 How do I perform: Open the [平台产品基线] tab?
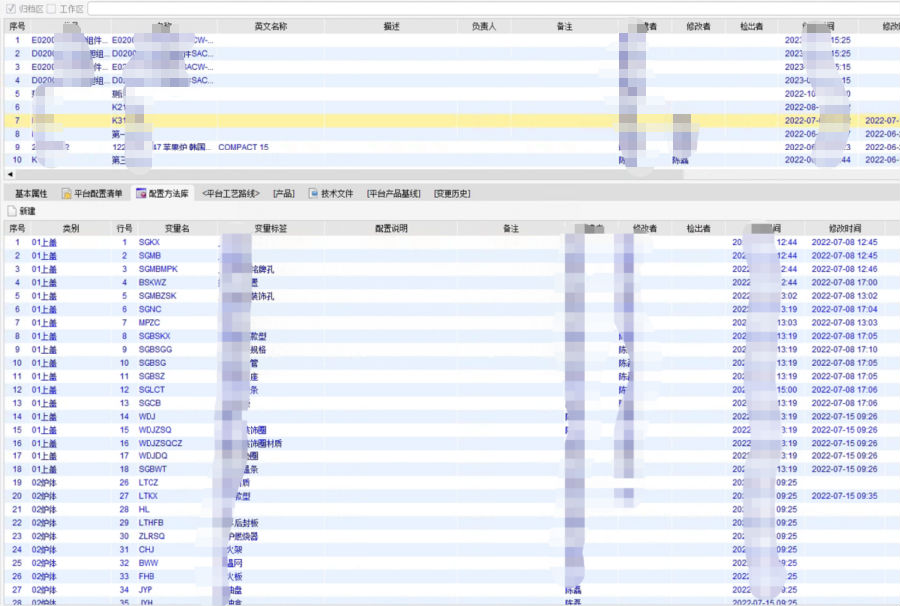click(x=394, y=194)
